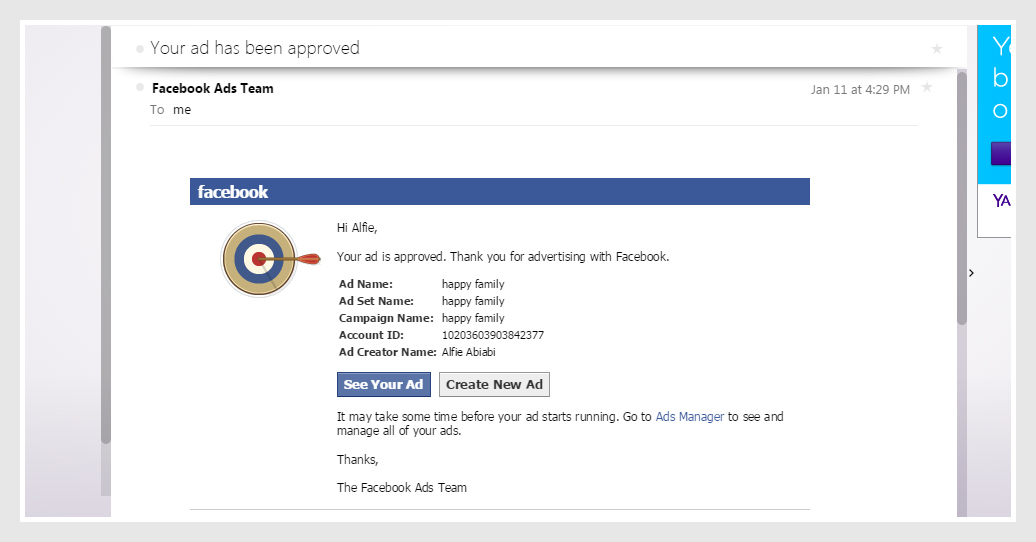Click the 'See Your Ad' button
Screen dimensions: 1036x542
click(x=383, y=385)
